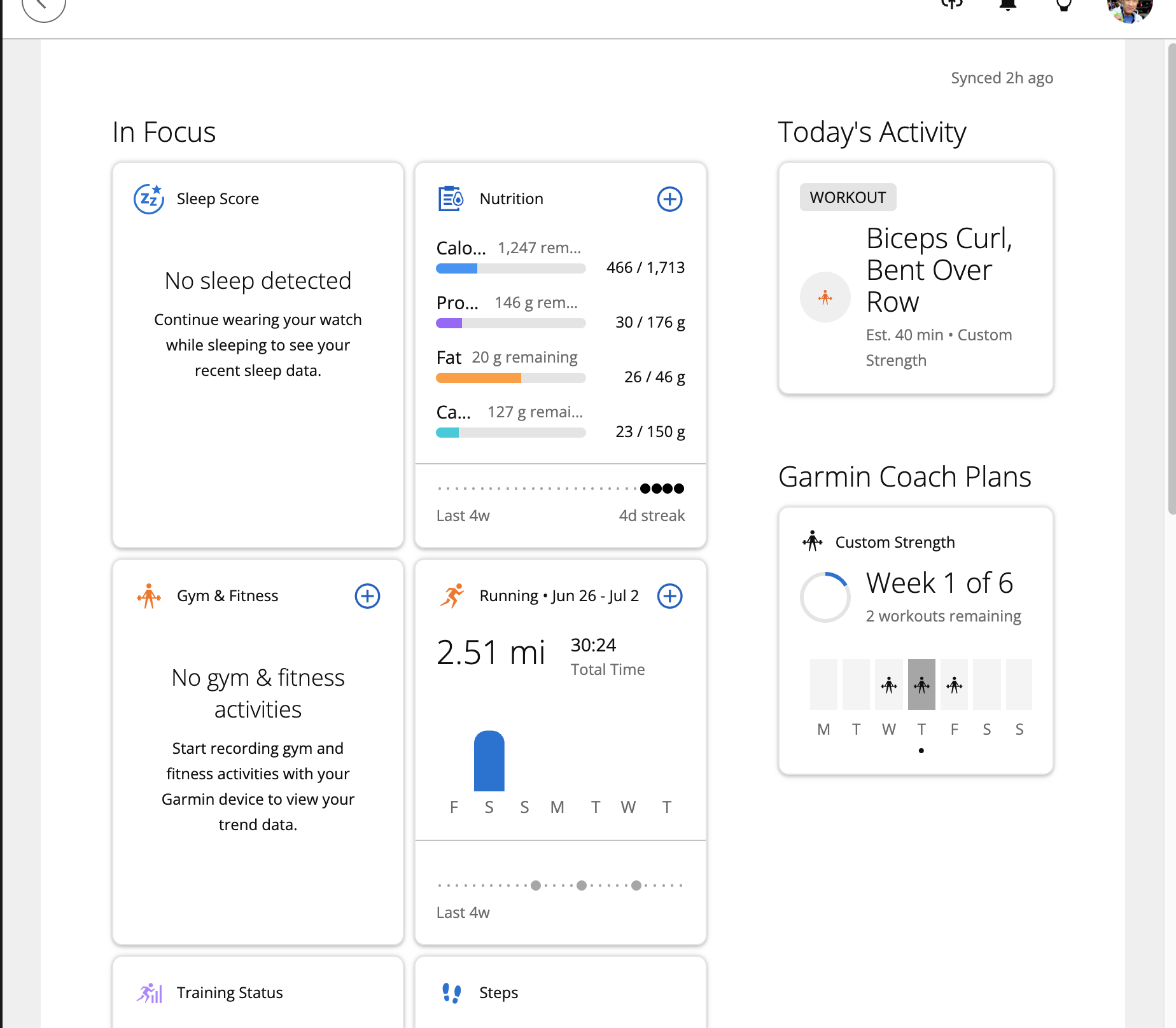1176x1028 pixels.
Task: Add a nutrition entry with plus icon
Action: [x=669, y=199]
